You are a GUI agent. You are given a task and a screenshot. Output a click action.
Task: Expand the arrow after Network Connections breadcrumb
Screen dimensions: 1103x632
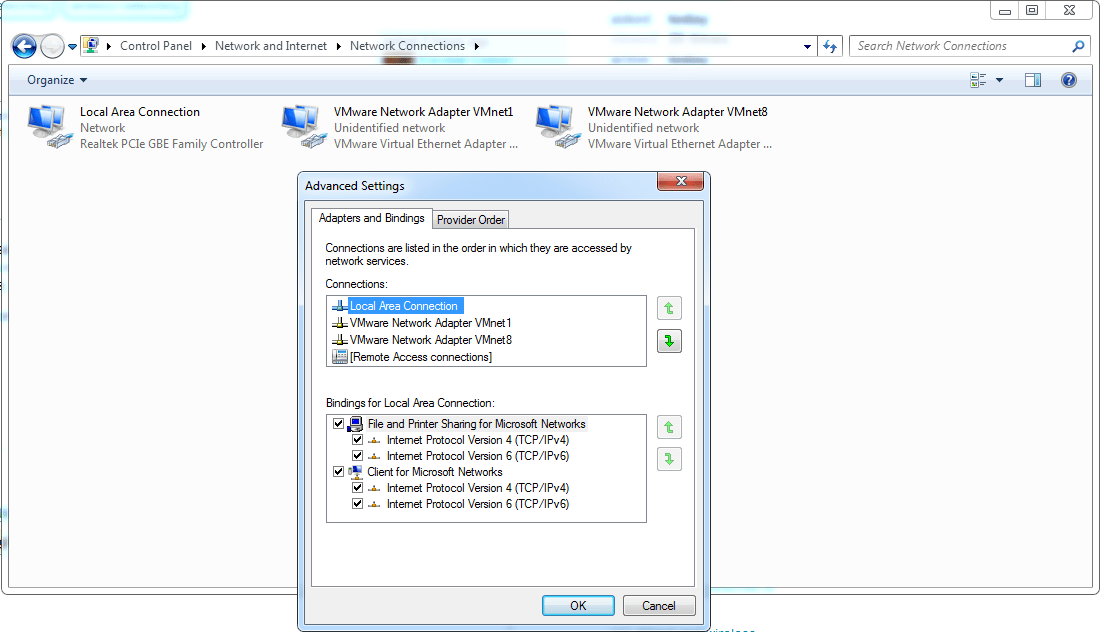(x=476, y=46)
